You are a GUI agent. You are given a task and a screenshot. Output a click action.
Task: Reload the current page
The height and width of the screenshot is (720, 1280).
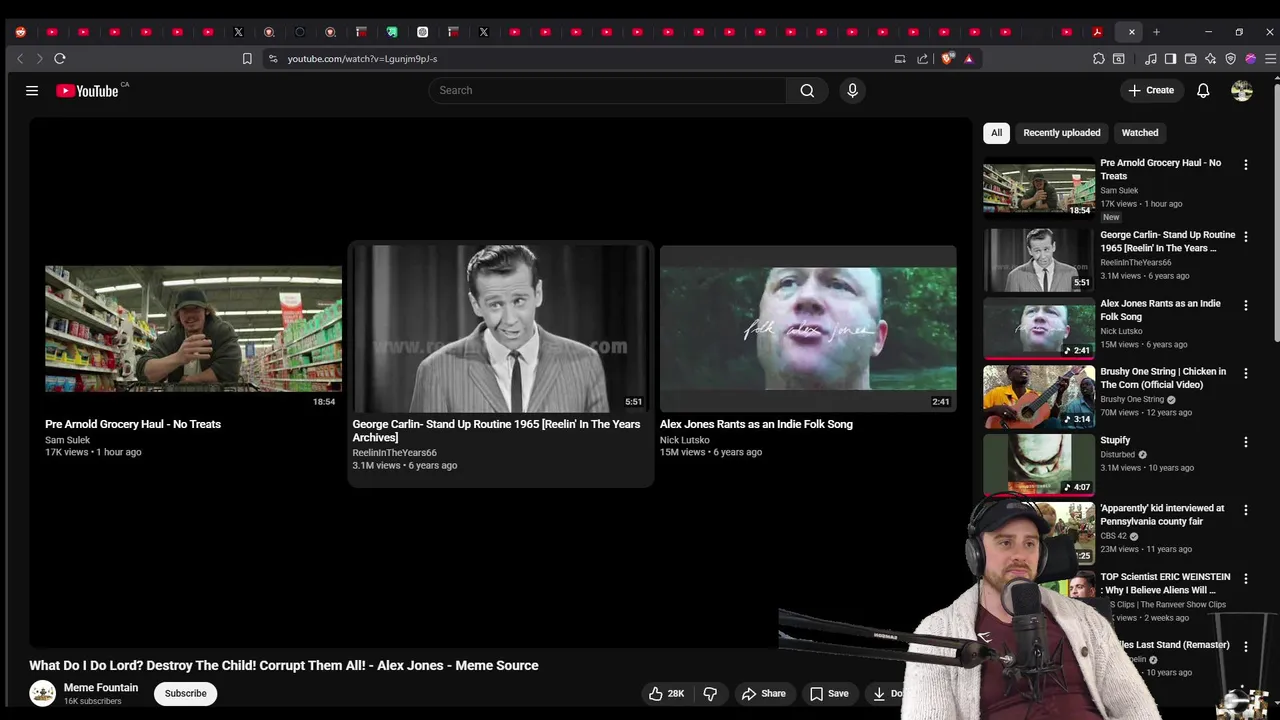click(x=60, y=59)
